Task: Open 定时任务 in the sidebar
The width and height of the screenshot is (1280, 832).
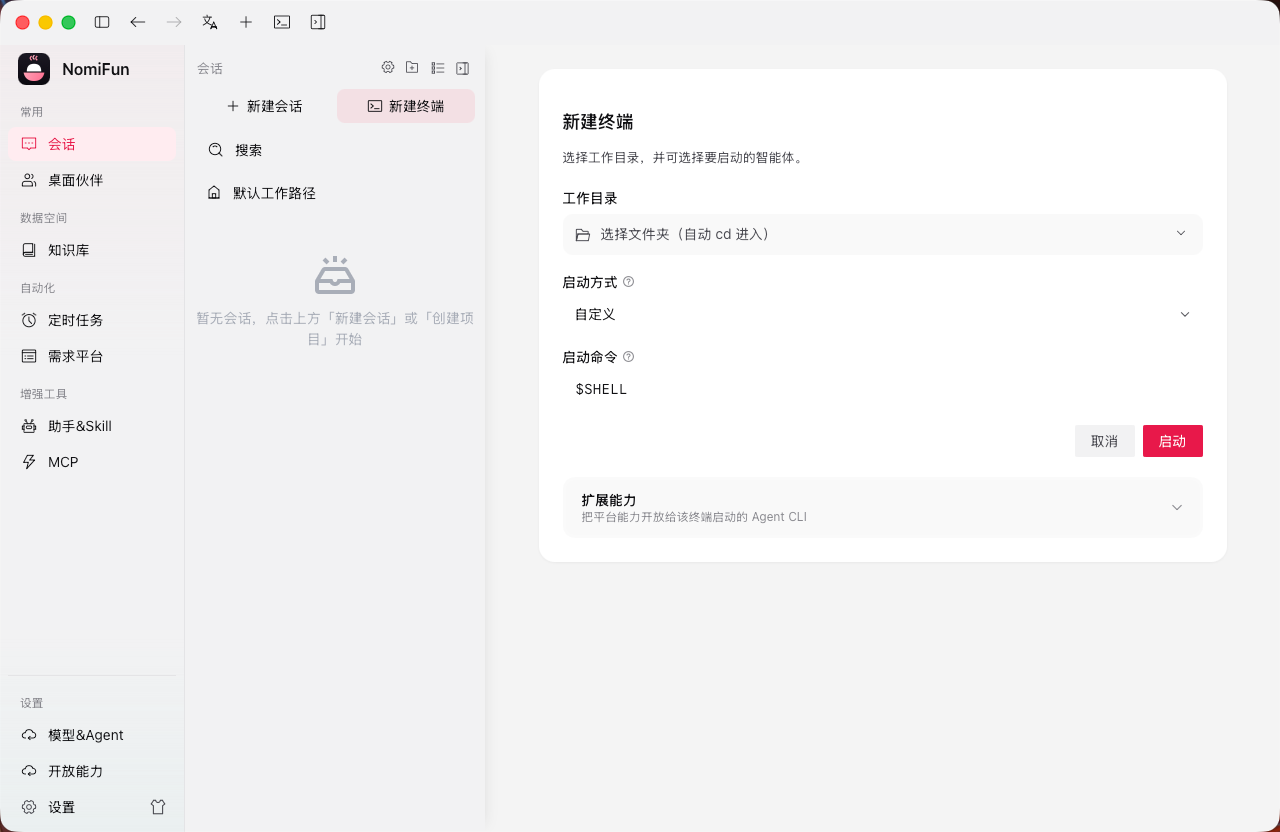Action: click(x=92, y=320)
